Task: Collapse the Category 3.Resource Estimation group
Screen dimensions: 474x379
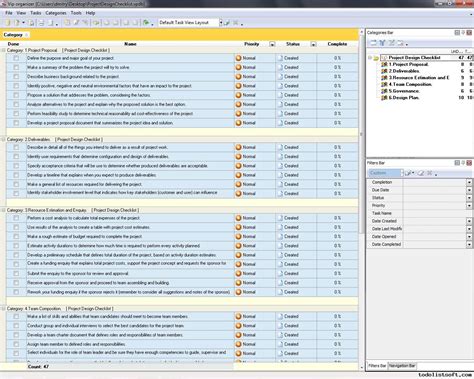Action: click(x=4, y=210)
